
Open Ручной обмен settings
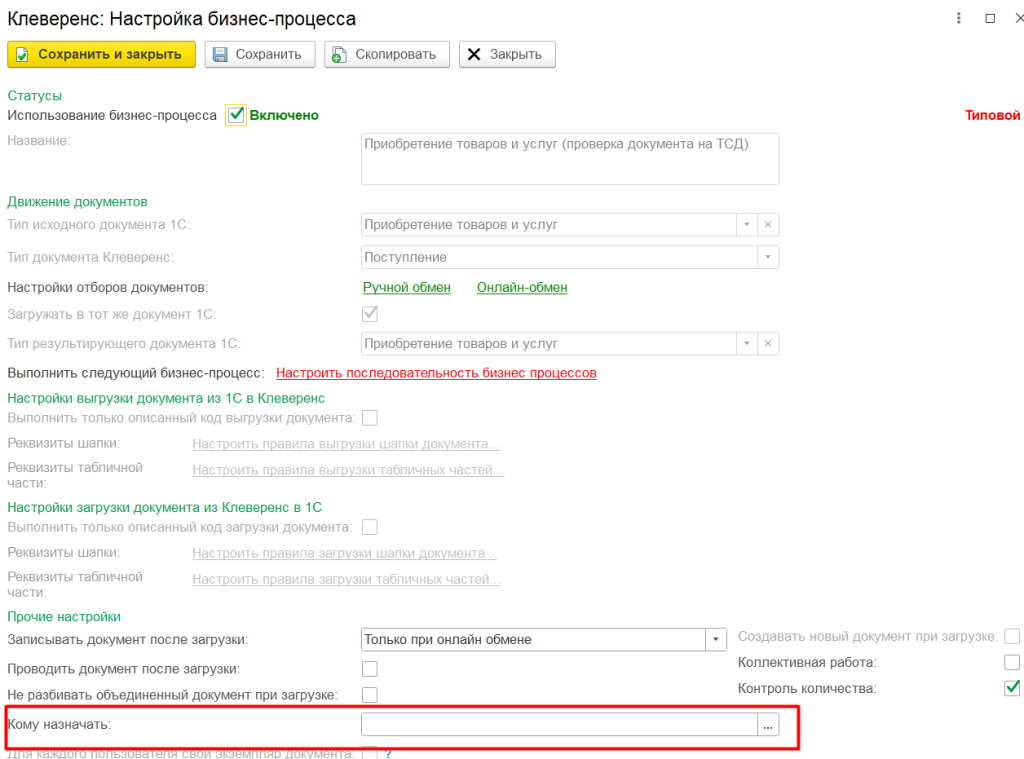407,287
